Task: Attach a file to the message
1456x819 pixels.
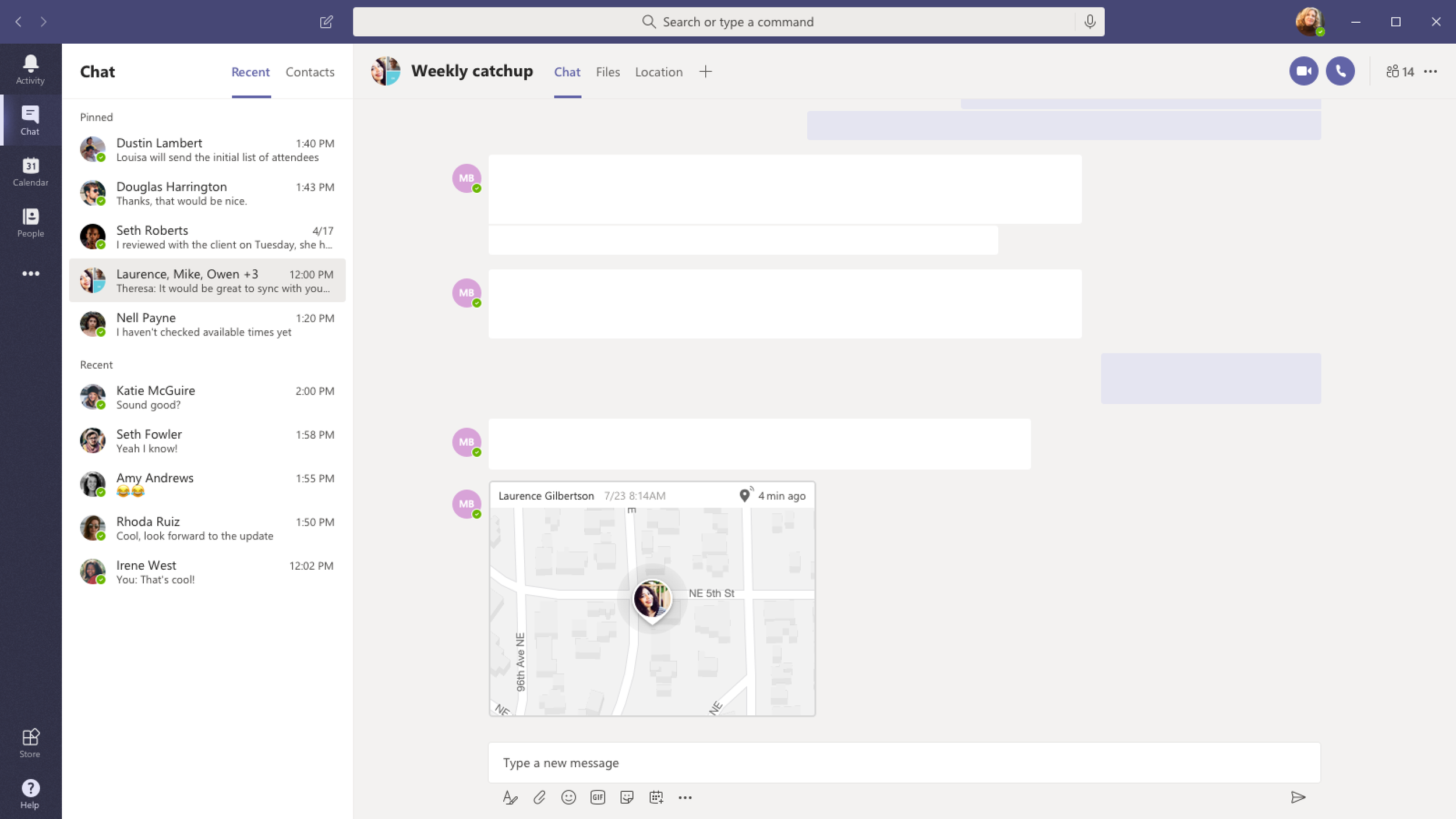Action: [539, 797]
